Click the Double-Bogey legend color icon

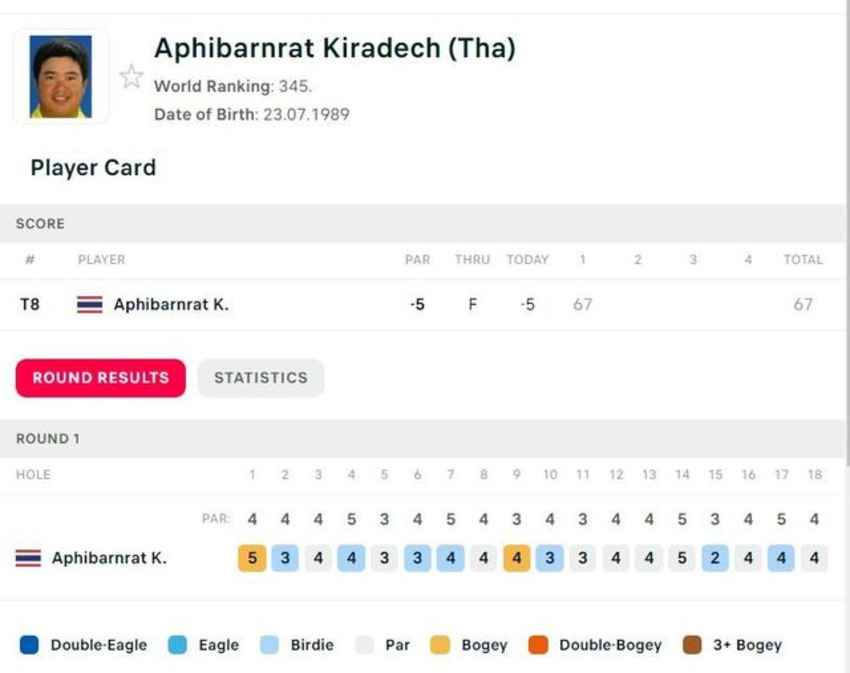(x=538, y=645)
